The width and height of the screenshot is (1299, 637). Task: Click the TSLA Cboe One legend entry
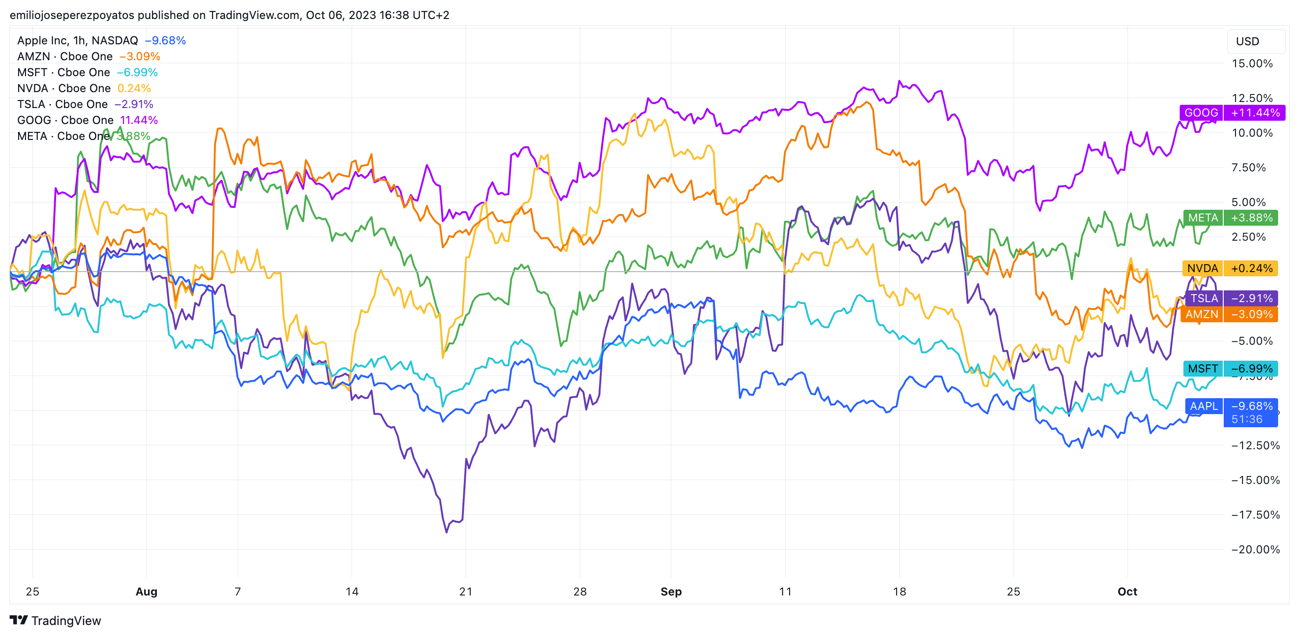[62, 104]
